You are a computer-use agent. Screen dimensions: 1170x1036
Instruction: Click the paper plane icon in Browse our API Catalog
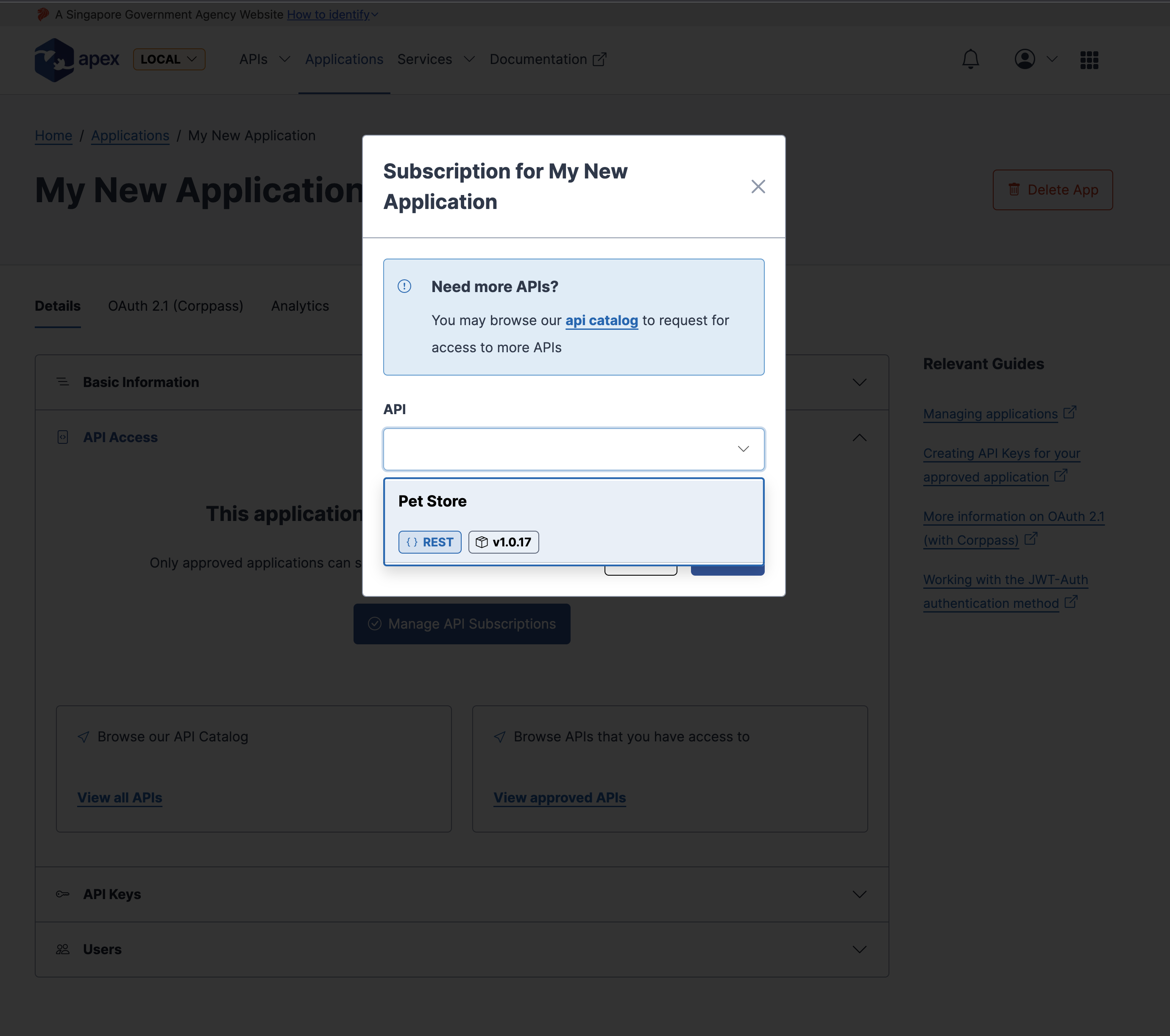(x=84, y=737)
